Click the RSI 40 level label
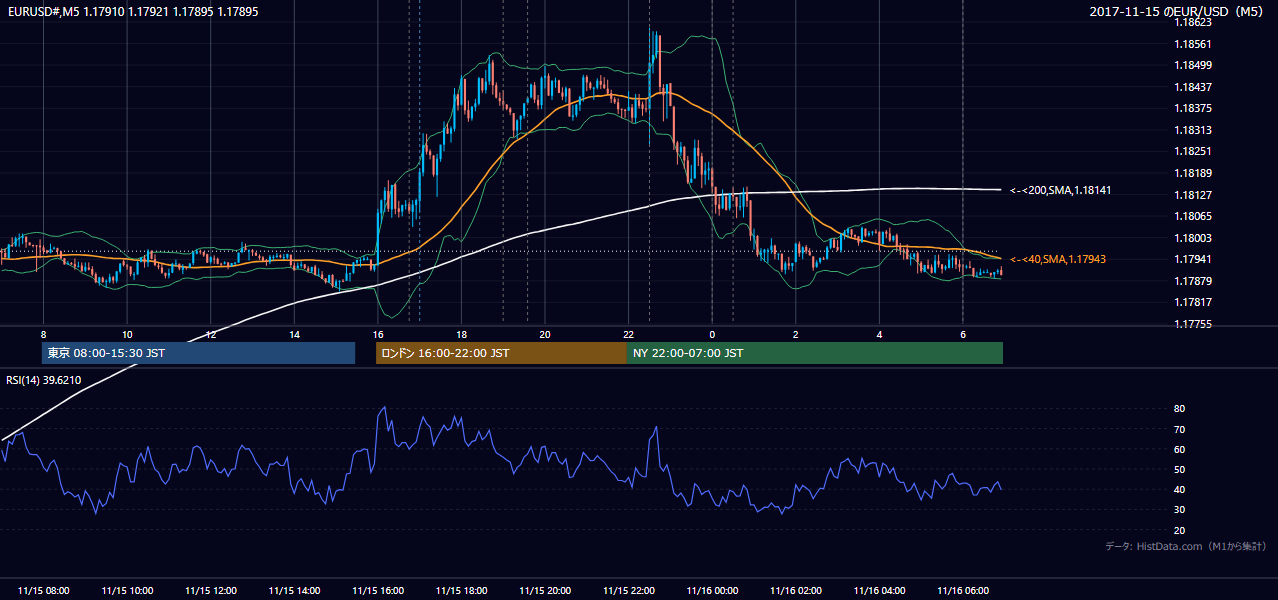Viewport: 1278px width, 600px height. tap(1179, 489)
